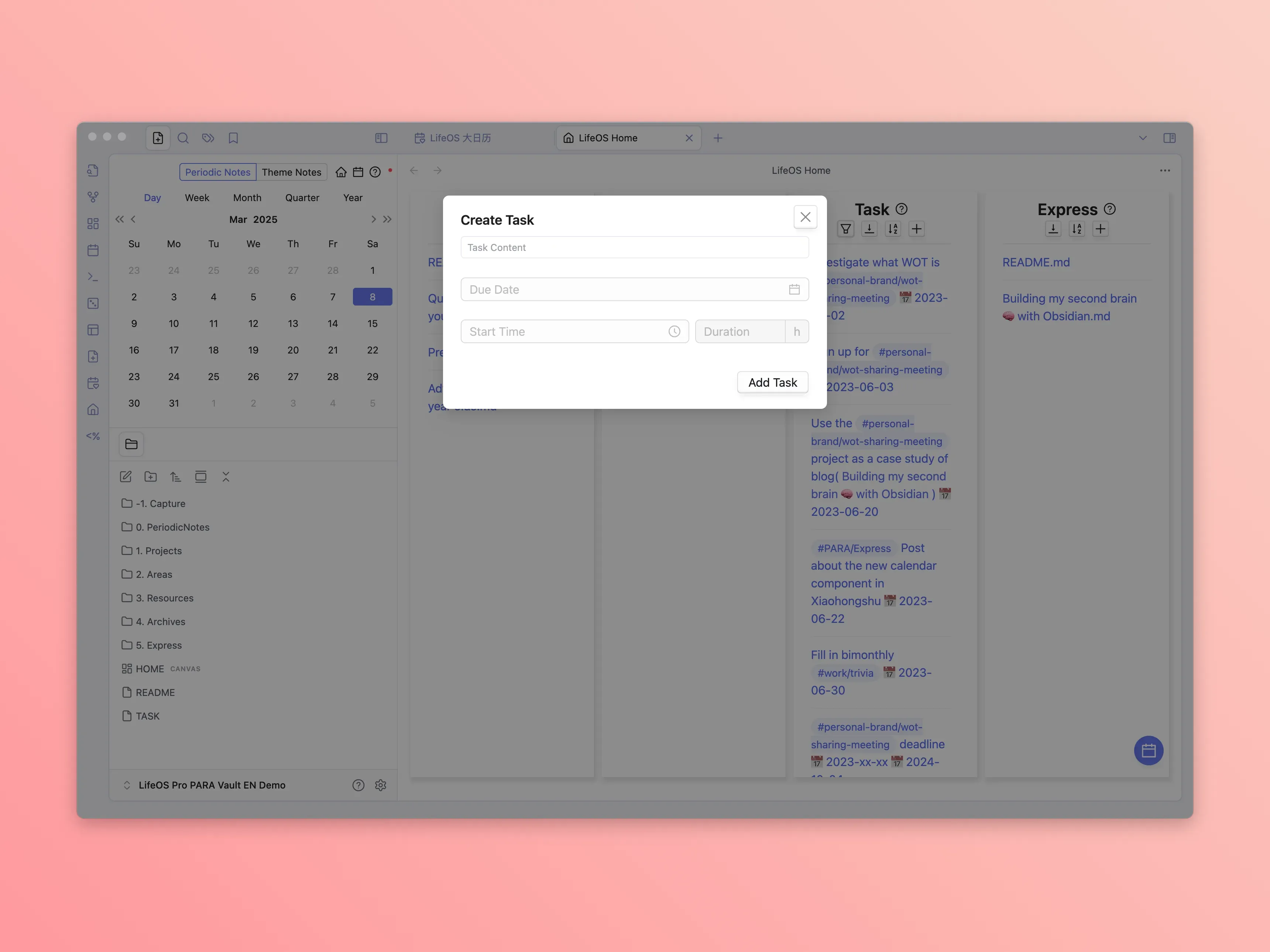Image resolution: width=1270 pixels, height=952 pixels.
Task: Jump to previous year with double chevron
Action: pos(119,219)
